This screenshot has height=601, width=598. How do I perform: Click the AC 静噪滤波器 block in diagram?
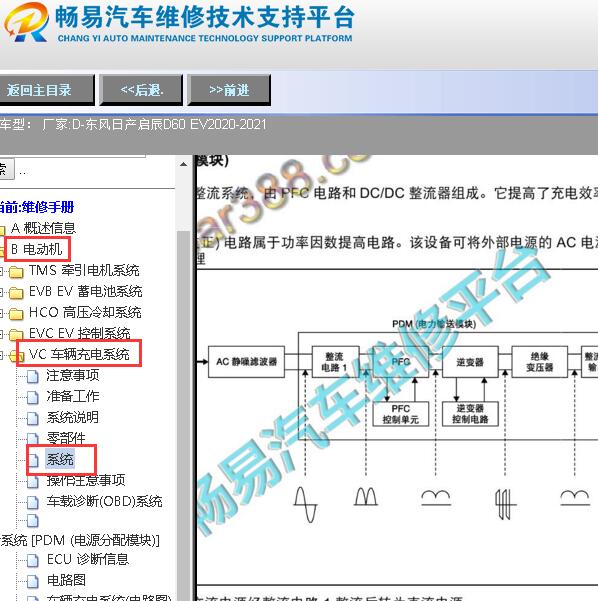point(246,362)
